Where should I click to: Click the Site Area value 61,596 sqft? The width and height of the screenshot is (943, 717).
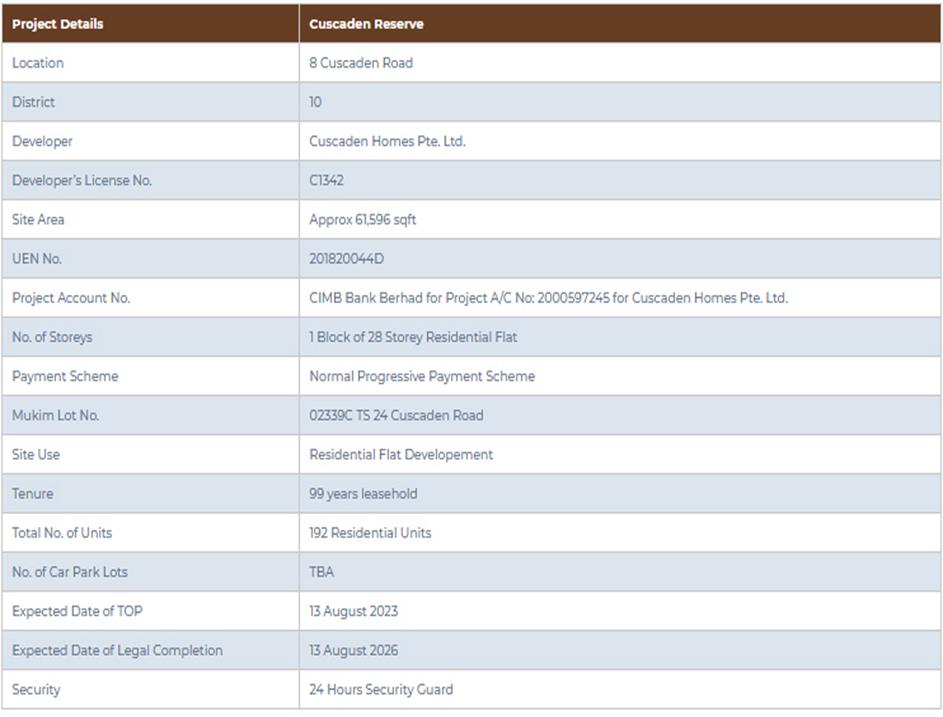(x=362, y=219)
